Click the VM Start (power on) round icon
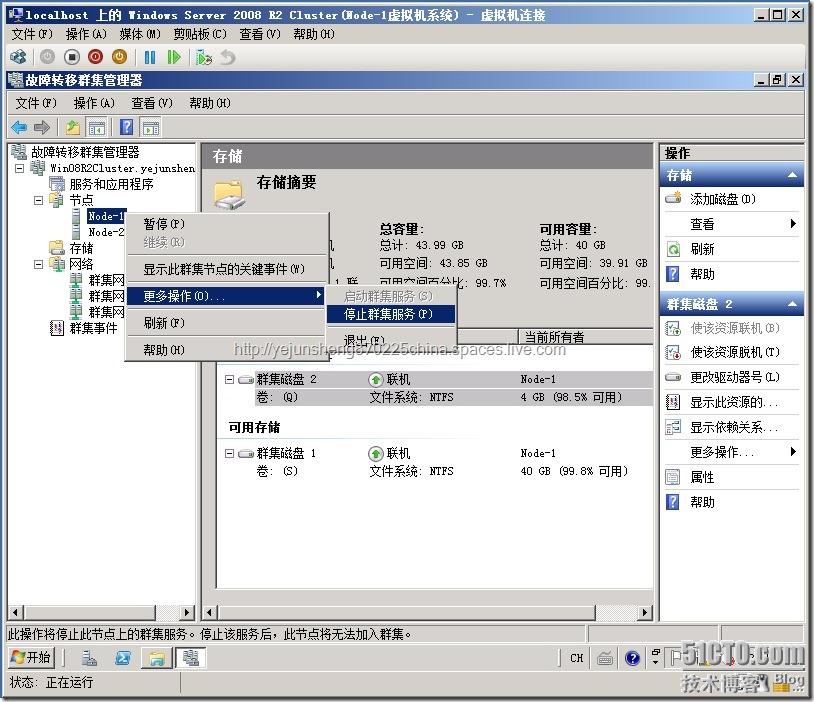Screen dimensions: 814x702 pyautogui.click(x=47, y=57)
